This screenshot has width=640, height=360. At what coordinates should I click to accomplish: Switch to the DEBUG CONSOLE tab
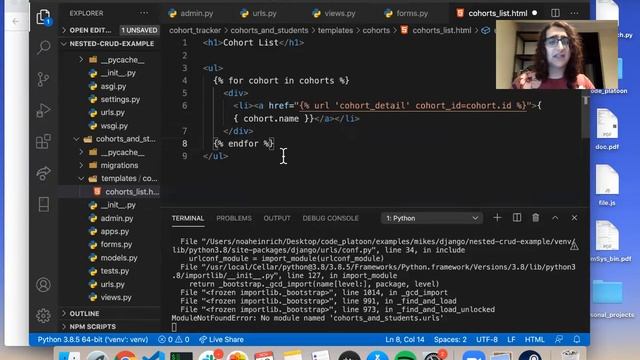point(330,218)
